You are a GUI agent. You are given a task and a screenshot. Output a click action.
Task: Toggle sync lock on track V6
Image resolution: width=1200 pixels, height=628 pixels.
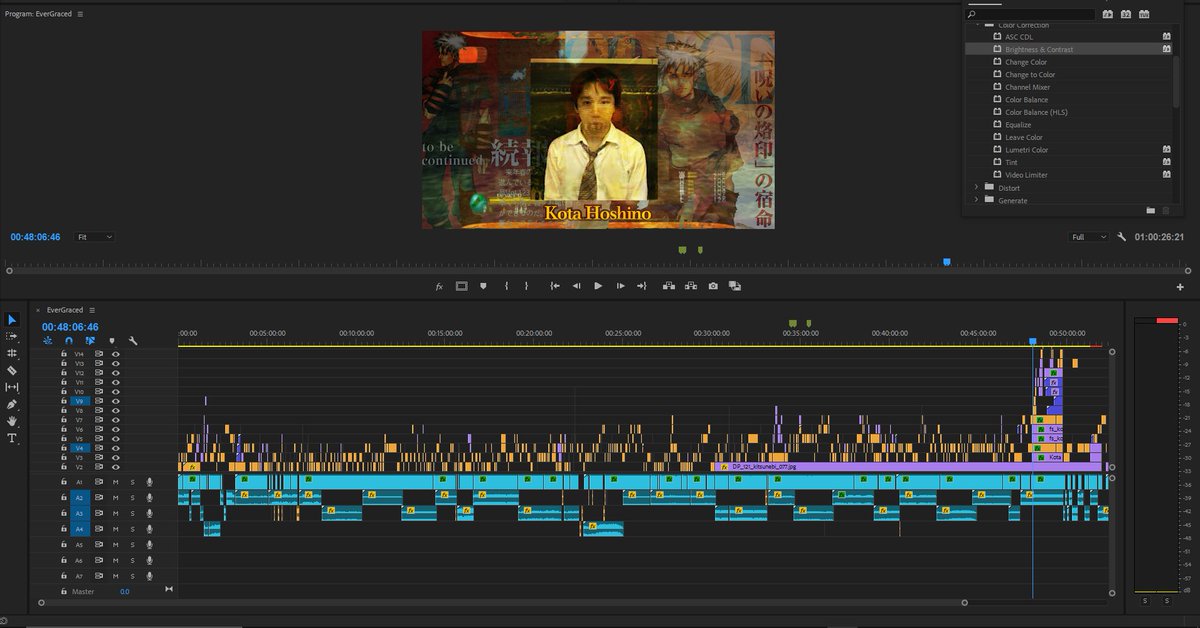(99, 429)
